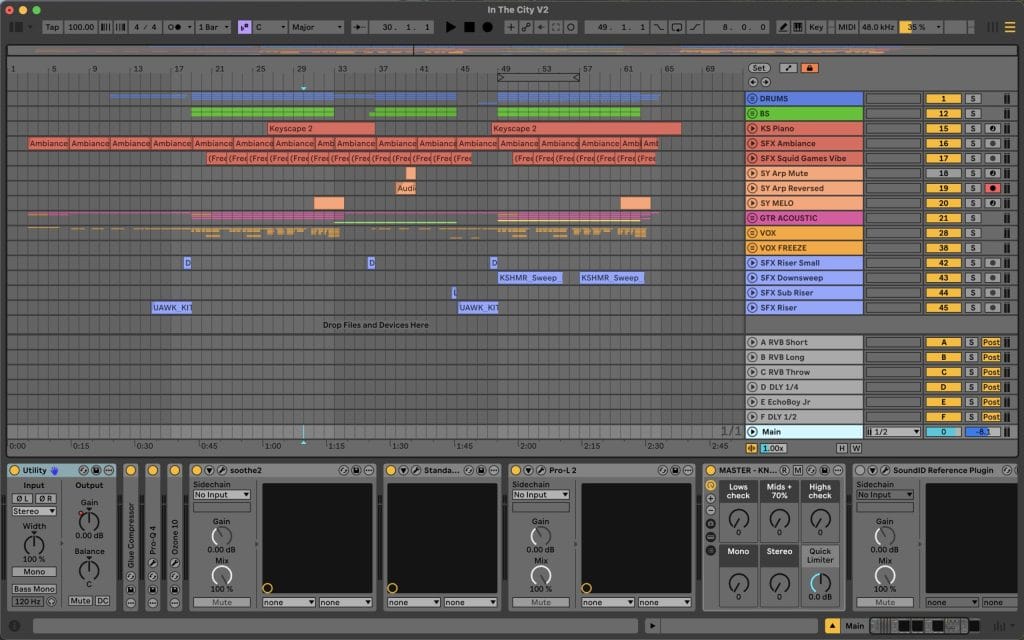Click the Key mapping mode button
Image resolution: width=1024 pixels, height=640 pixels.
click(x=817, y=27)
